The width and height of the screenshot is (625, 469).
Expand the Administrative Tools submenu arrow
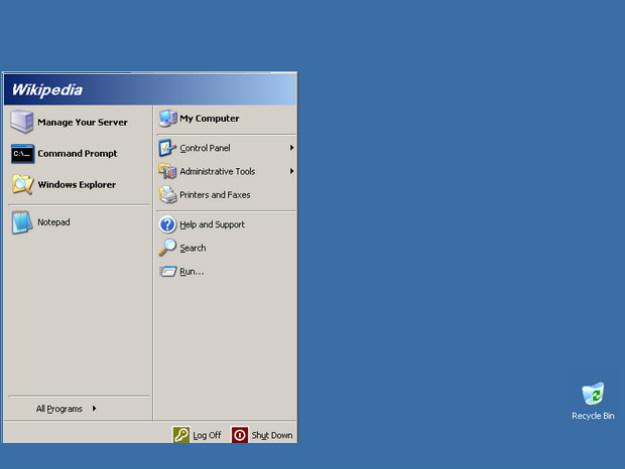pos(292,171)
